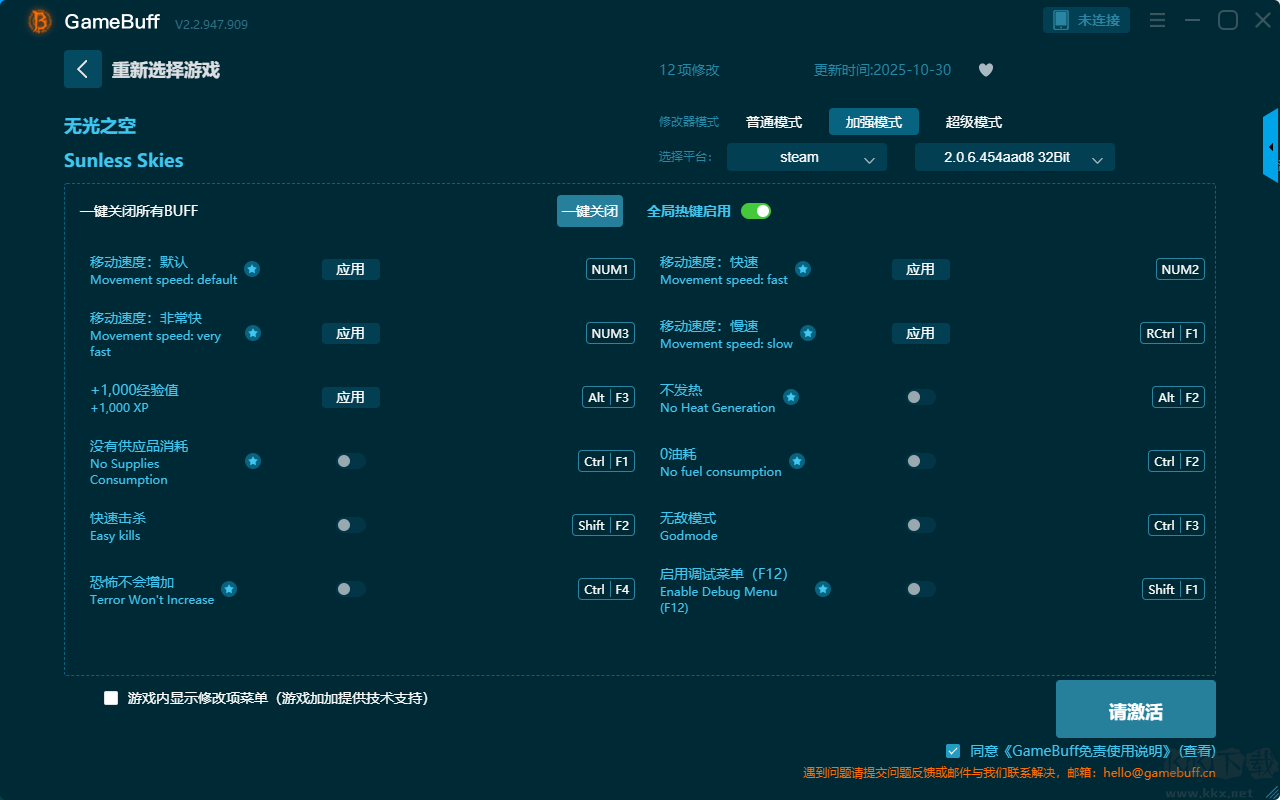The height and width of the screenshot is (800, 1280).
Task: Click the 12项修改 count text
Action: point(689,70)
